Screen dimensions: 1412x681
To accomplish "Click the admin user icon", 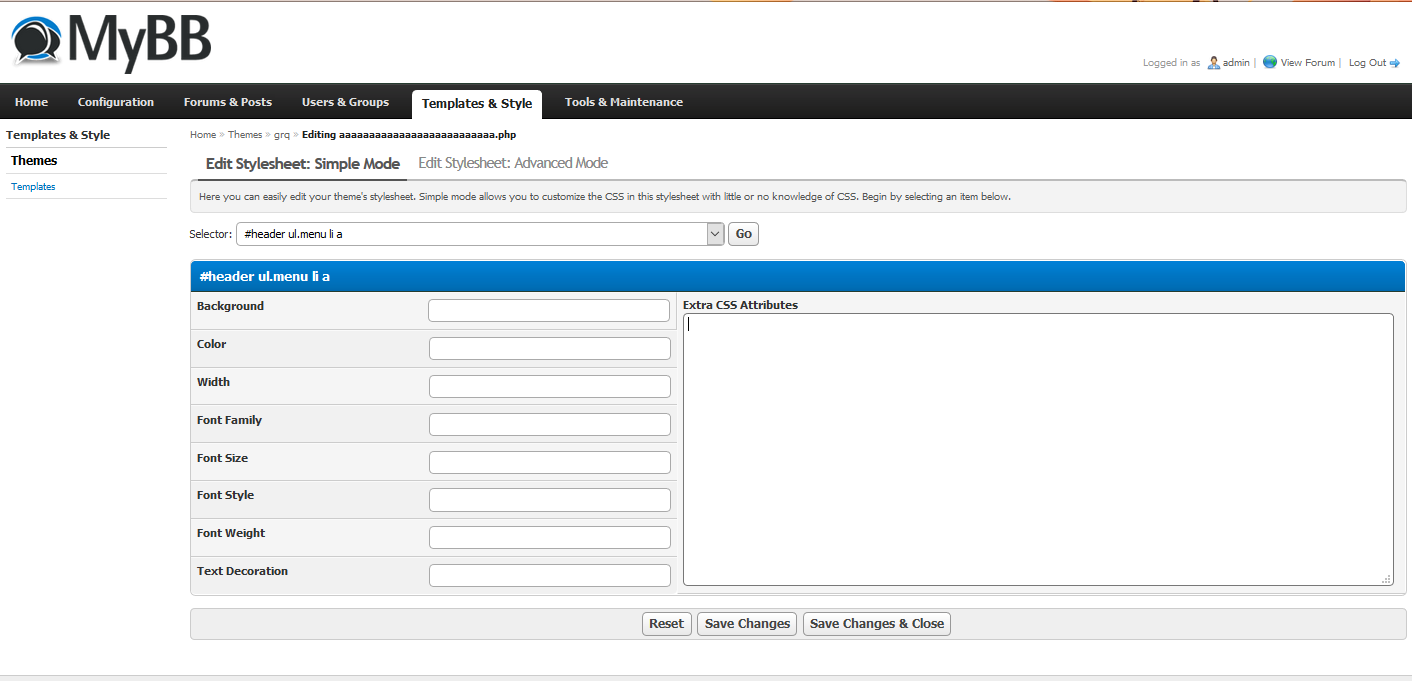I will coord(1213,62).
